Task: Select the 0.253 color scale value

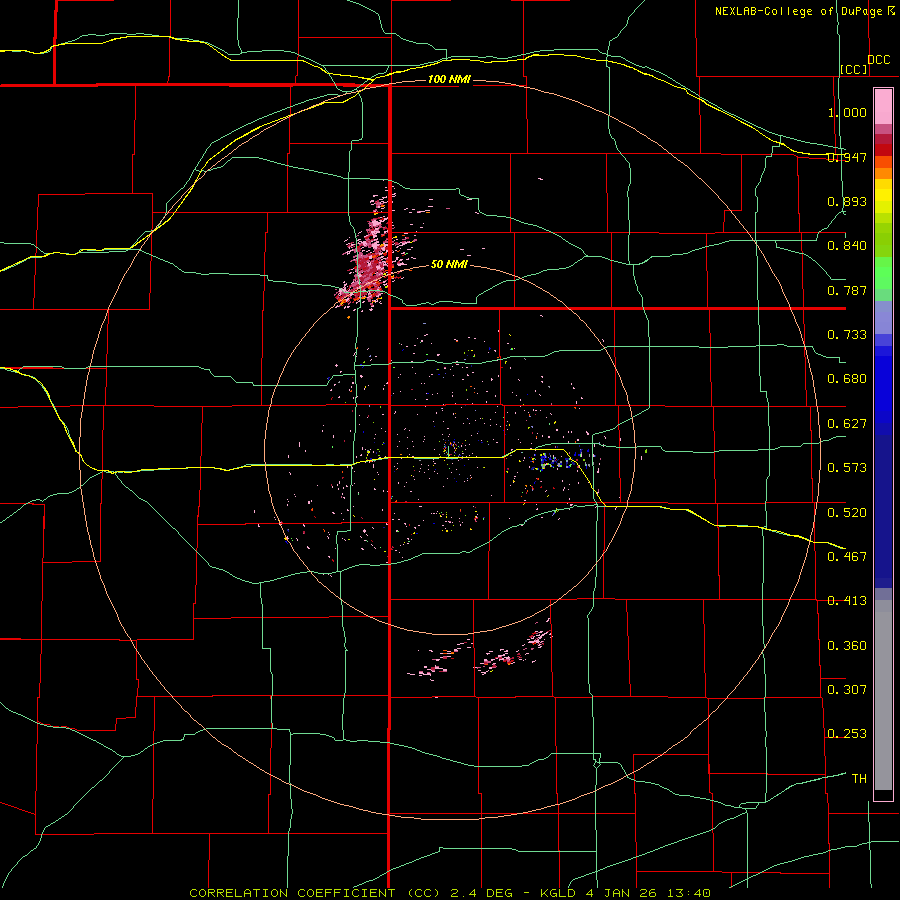Action: tap(847, 734)
